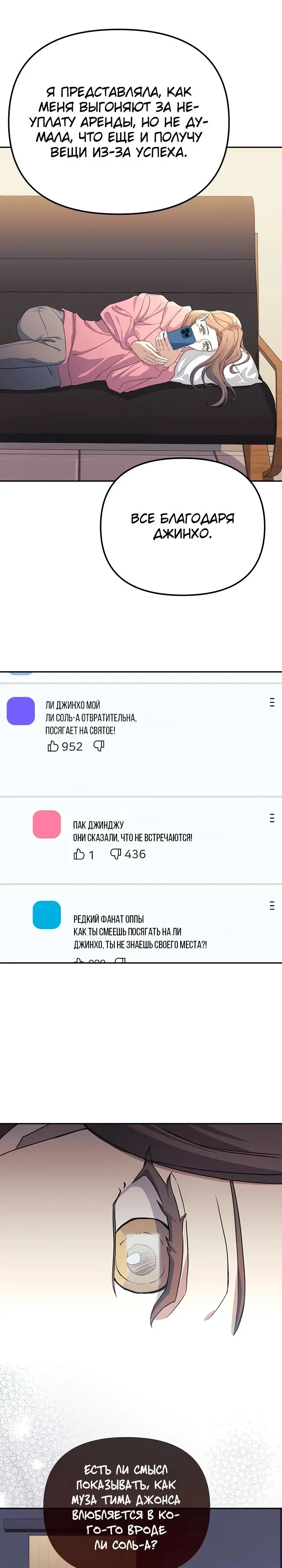Like the "Ли Джинхо мой" comment
The width and height of the screenshot is (282, 1568).
[53, 746]
